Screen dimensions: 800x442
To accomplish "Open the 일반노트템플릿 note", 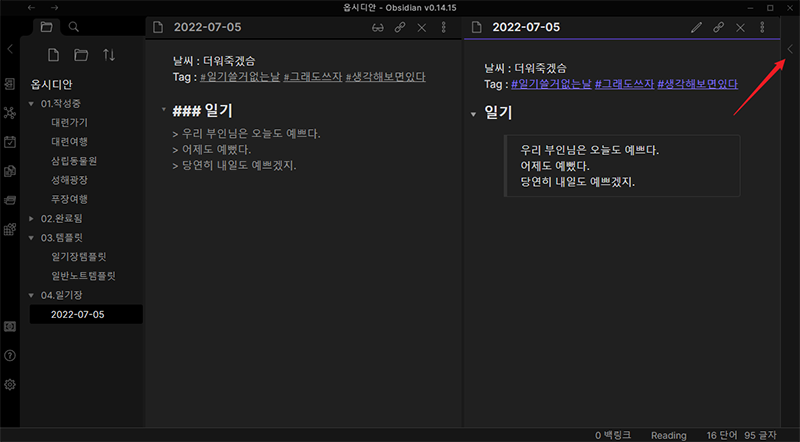I will pos(86,276).
